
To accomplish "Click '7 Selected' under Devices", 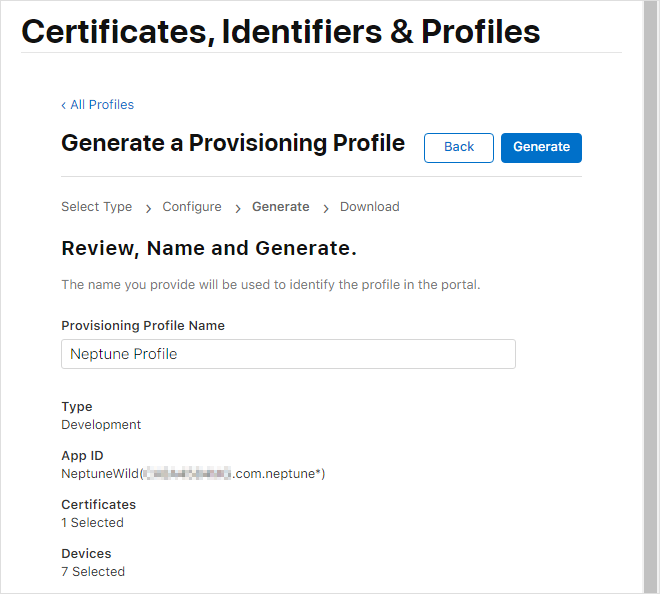I will (93, 571).
